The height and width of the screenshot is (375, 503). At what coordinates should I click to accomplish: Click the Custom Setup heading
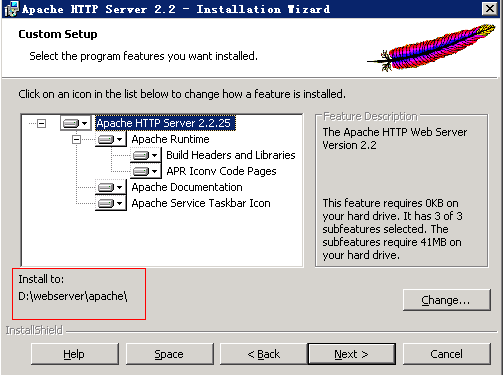58,34
